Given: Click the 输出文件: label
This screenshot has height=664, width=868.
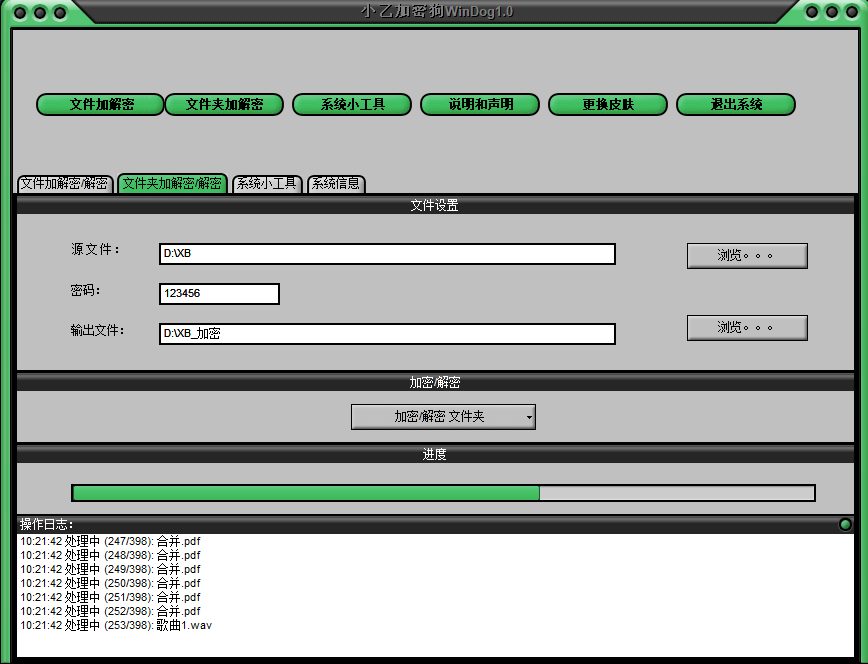Looking at the screenshot, I should click(97, 330).
